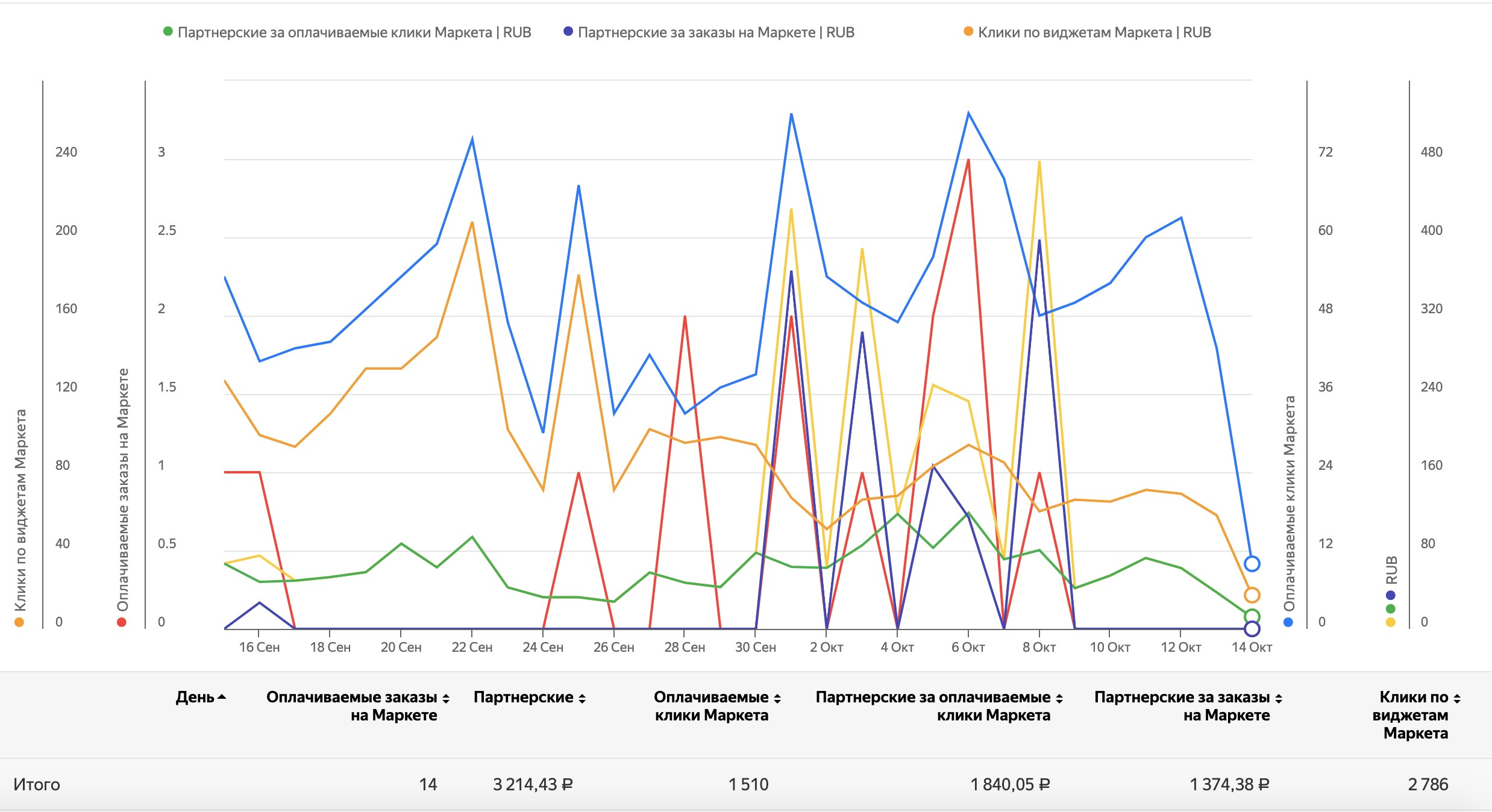The image size is (1492, 812).
Task: Click sort arrows beside Оплачиваемые клики Маркета
Action: [x=777, y=698]
